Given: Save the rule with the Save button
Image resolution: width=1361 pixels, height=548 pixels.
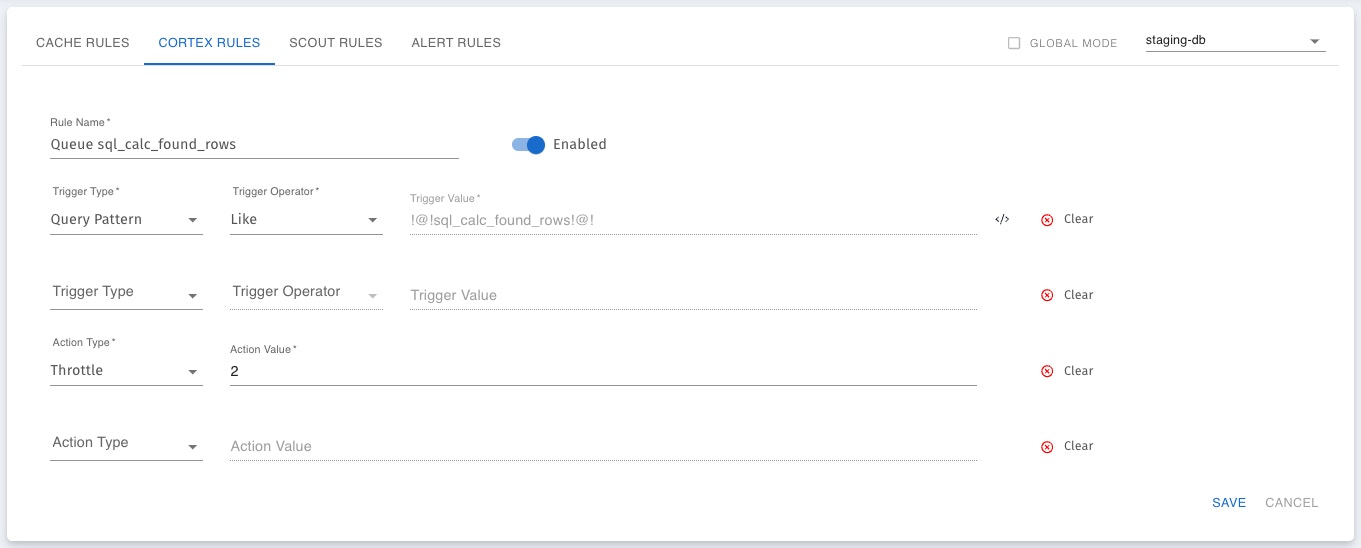Looking at the screenshot, I should tap(1229, 503).
